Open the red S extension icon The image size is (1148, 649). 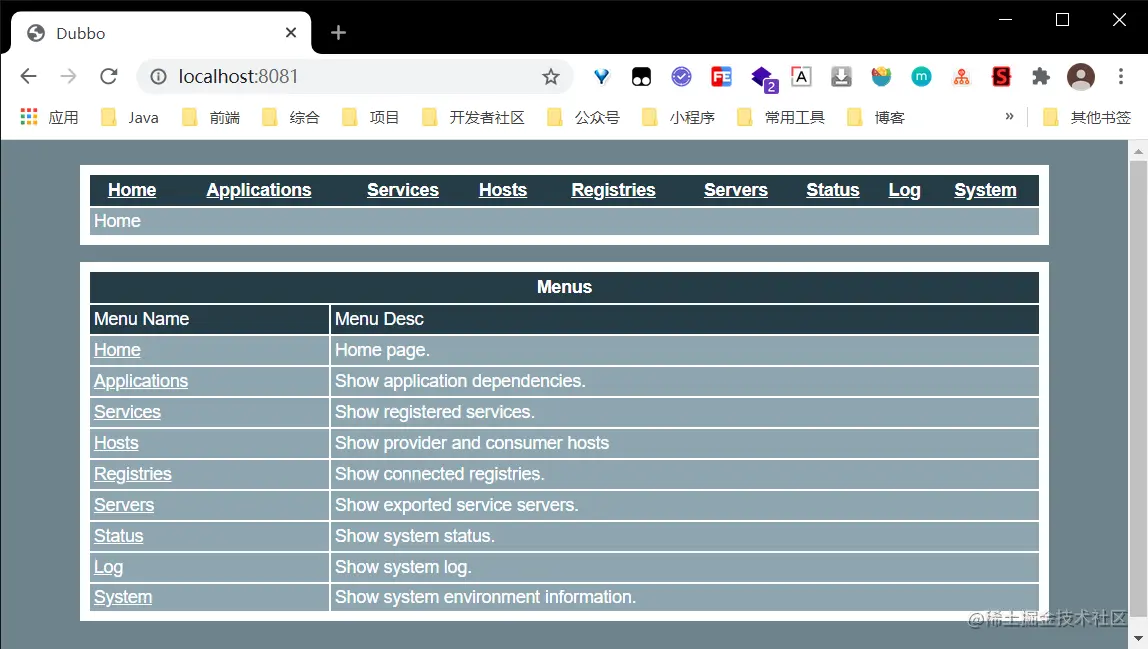point(1001,76)
